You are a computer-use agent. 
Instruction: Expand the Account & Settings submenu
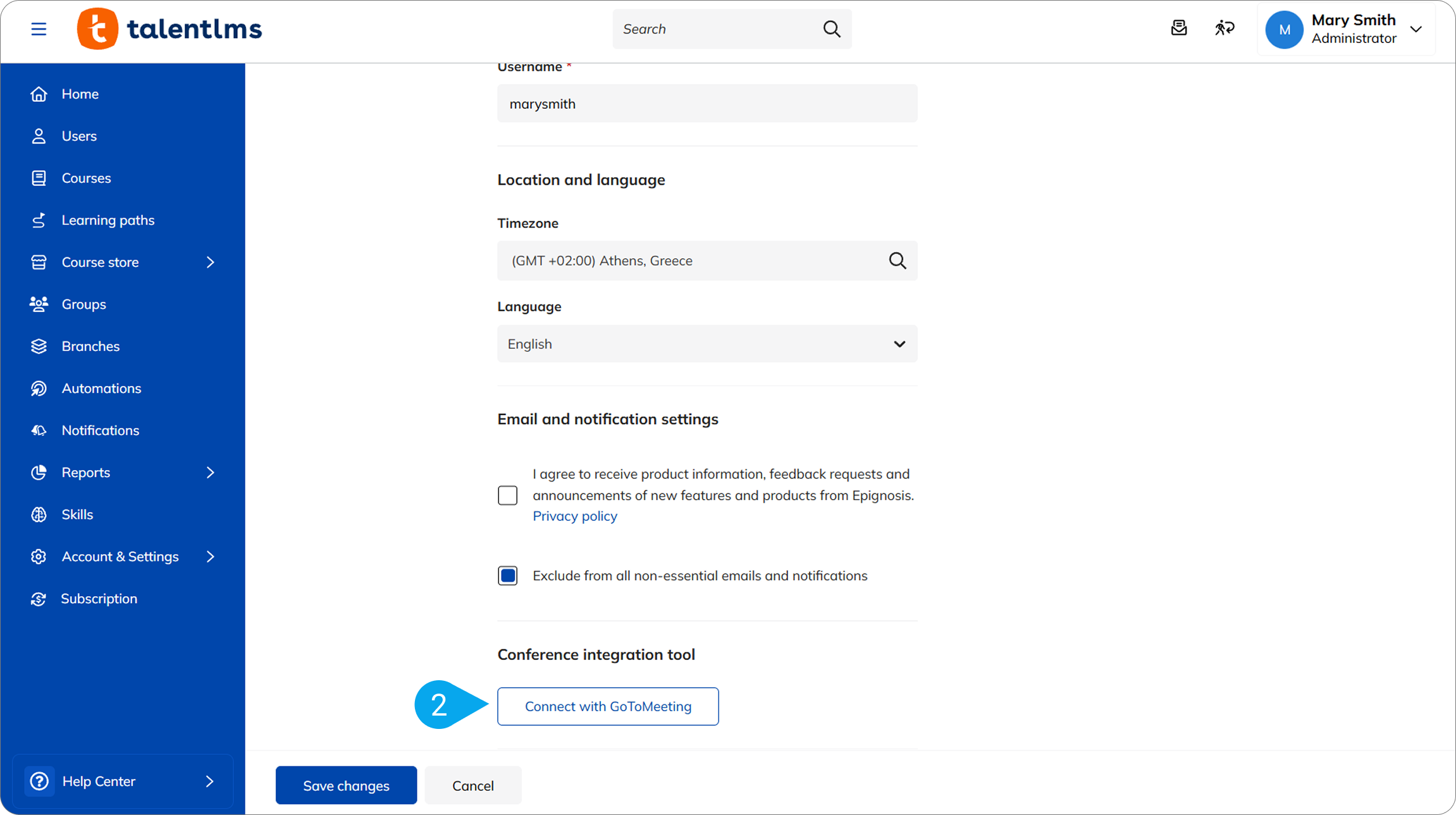[211, 557]
